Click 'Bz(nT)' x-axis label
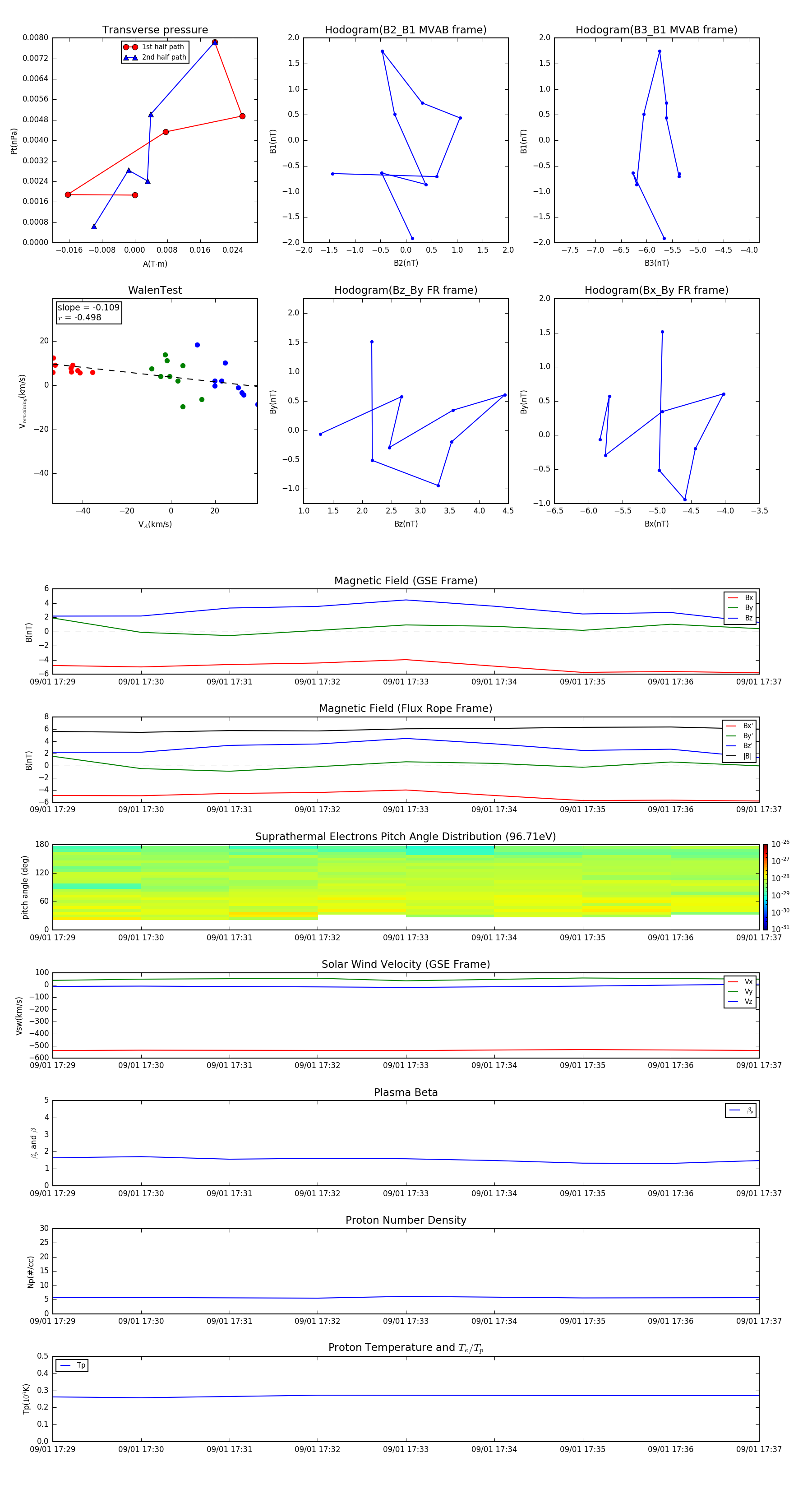This screenshot has height=1489, width=812. click(406, 524)
